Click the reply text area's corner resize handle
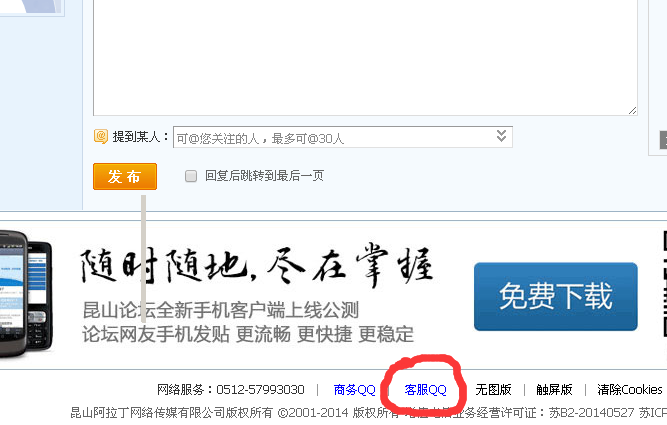 [632, 111]
